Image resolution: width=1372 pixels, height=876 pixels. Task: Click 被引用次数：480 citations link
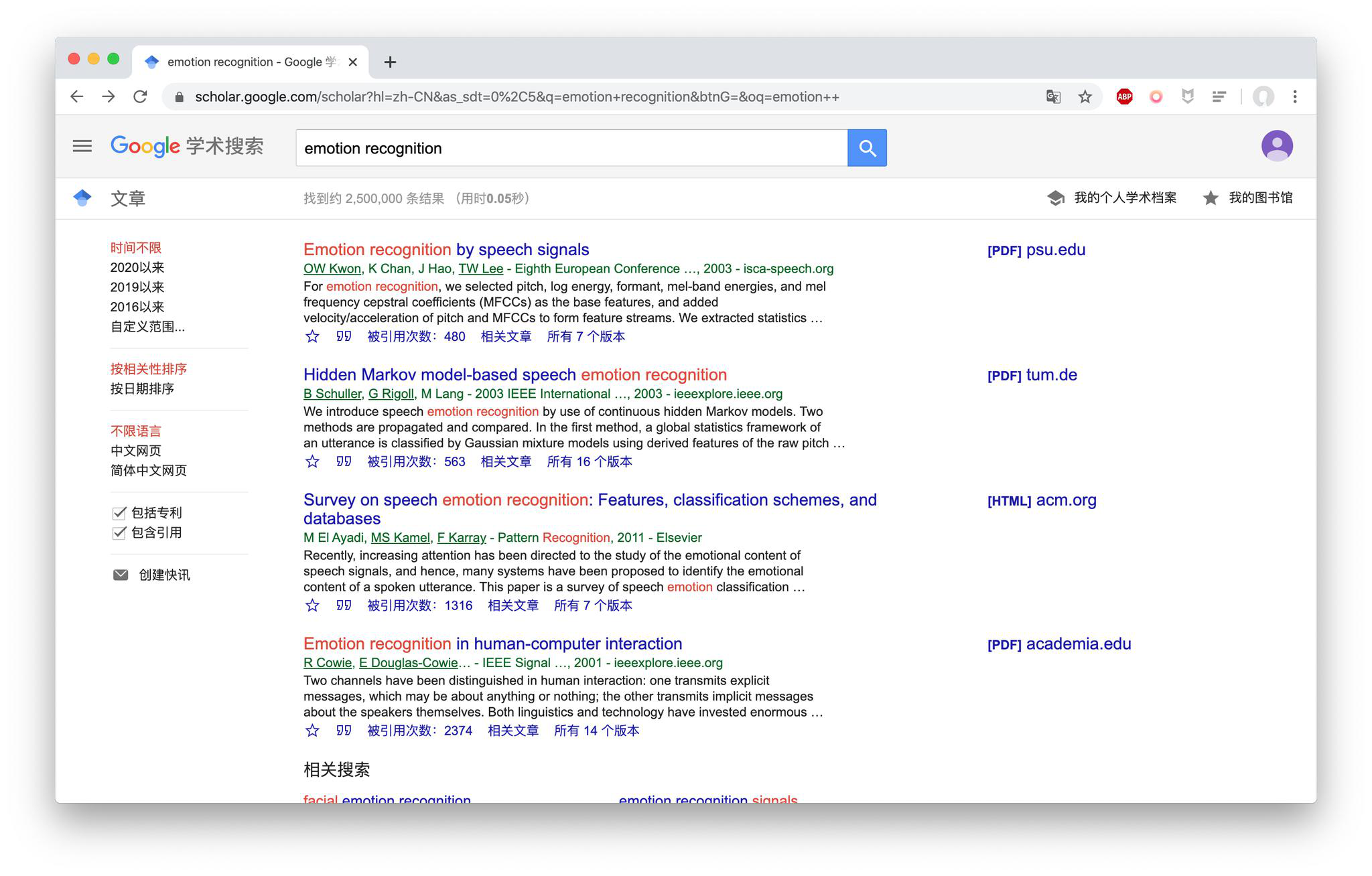pyautogui.click(x=416, y=336)
